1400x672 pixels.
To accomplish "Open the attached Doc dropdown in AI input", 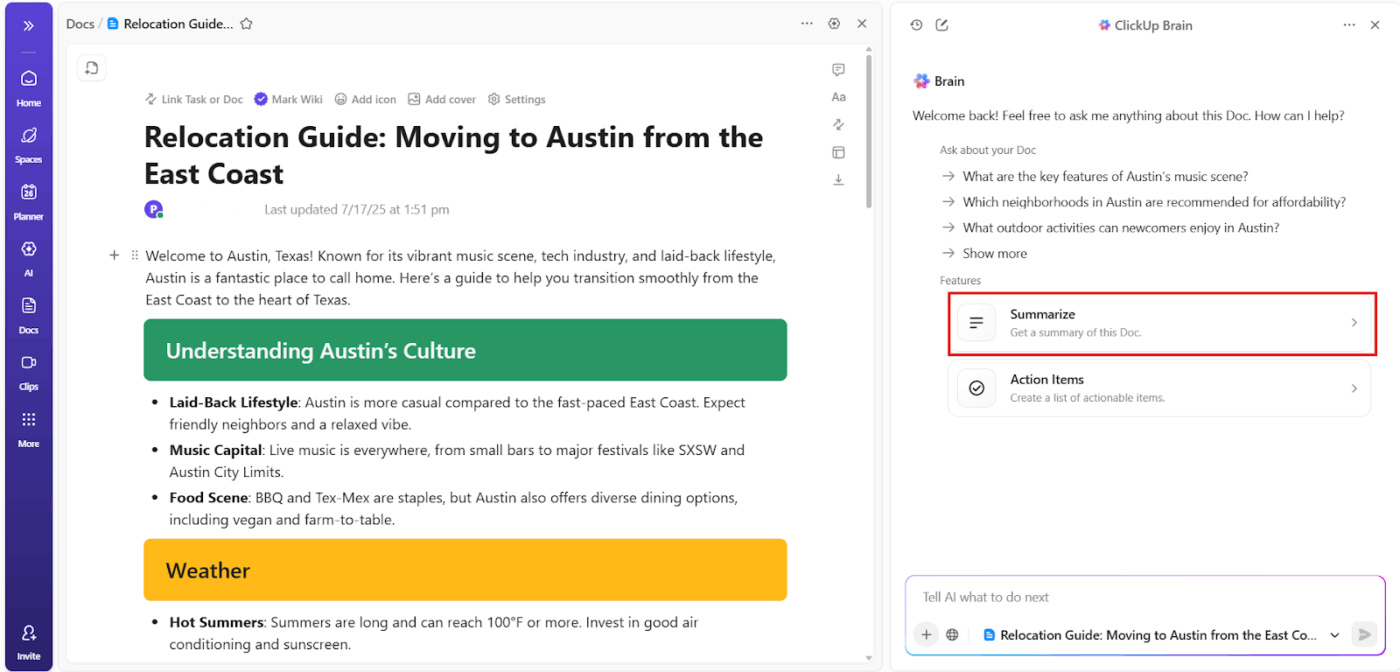I will tap(1334, 634).
